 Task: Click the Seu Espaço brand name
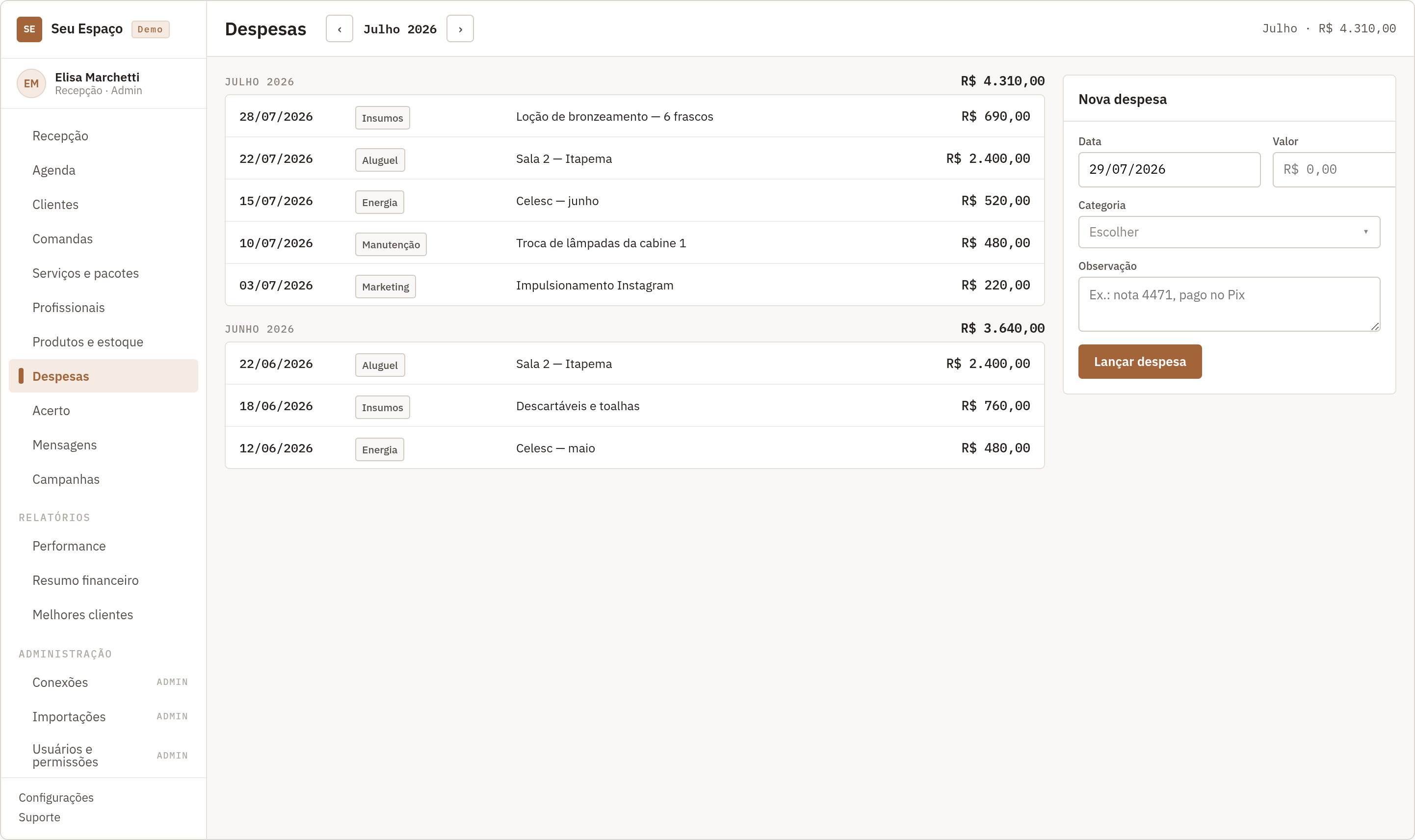click(x=87, y=29)
